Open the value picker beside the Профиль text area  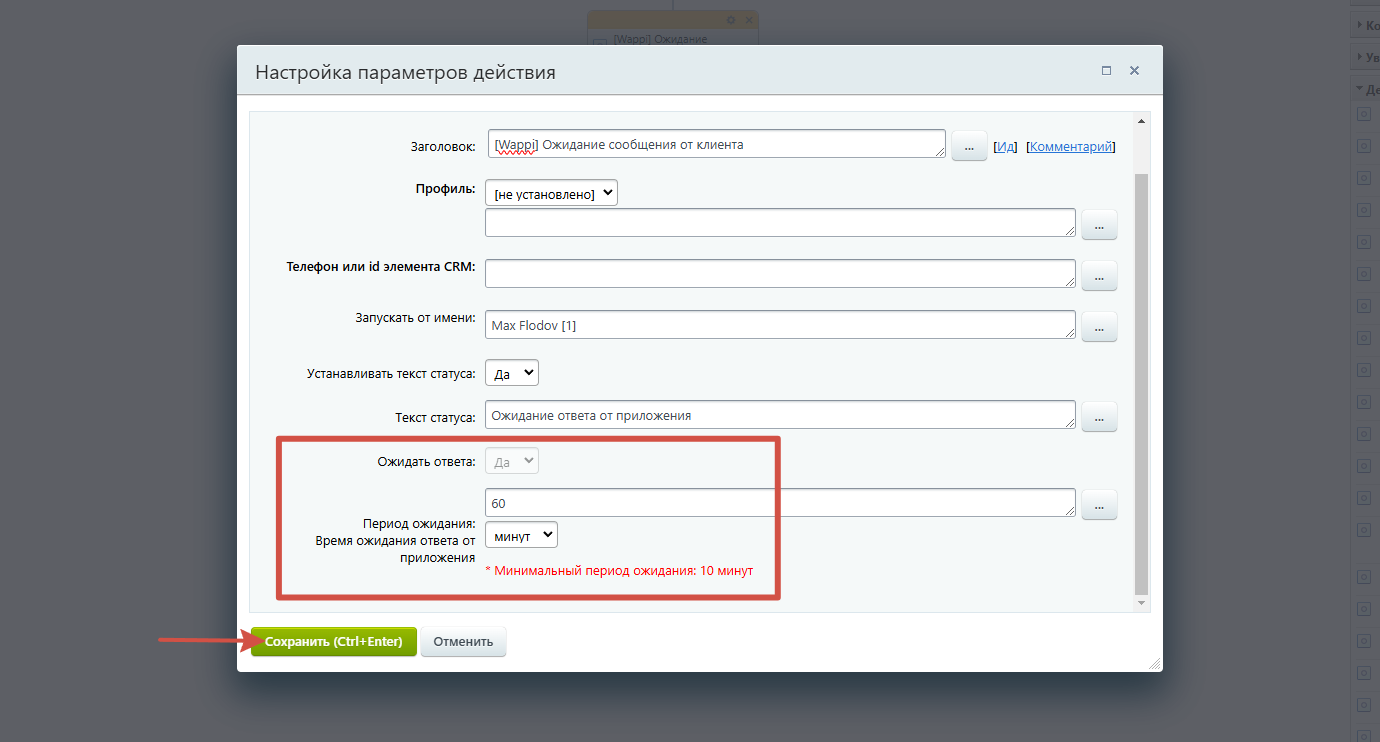1099,225
